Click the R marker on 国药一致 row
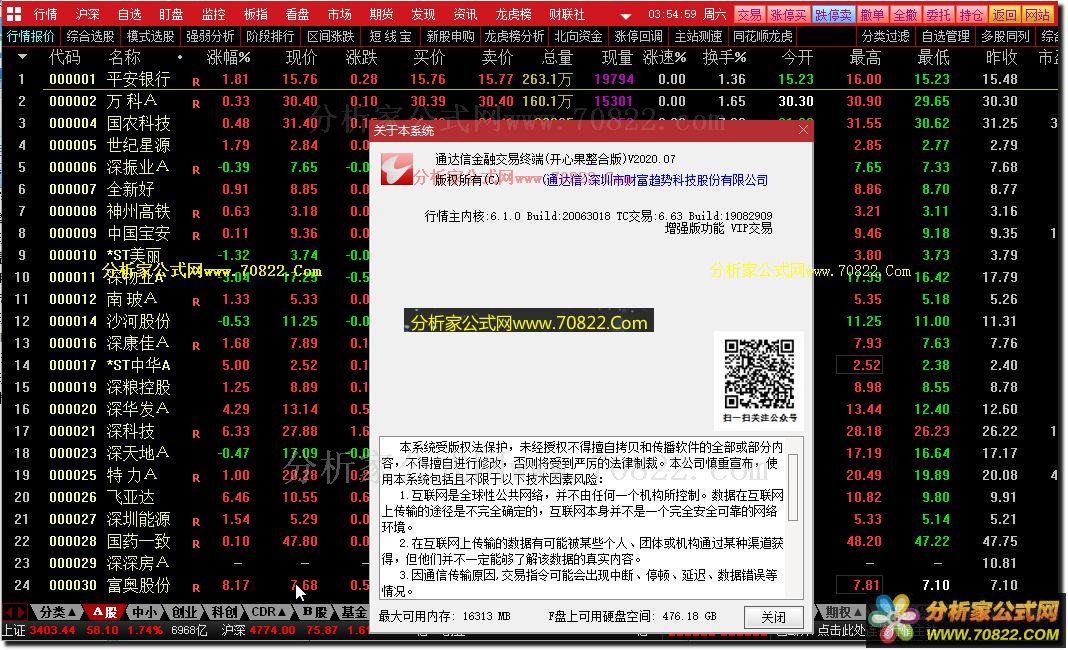Screen dimensions: 1068x650 [x=196, y=544]
